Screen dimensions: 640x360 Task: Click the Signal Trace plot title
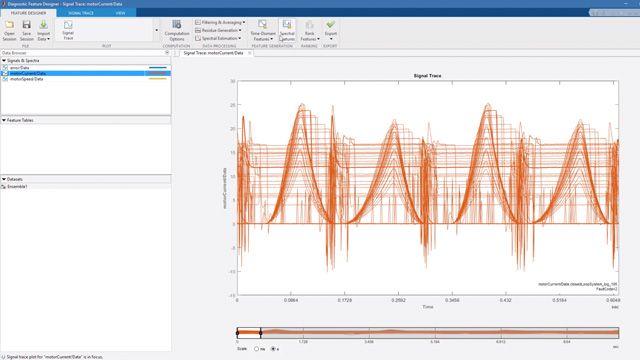(x=427, y=76)
